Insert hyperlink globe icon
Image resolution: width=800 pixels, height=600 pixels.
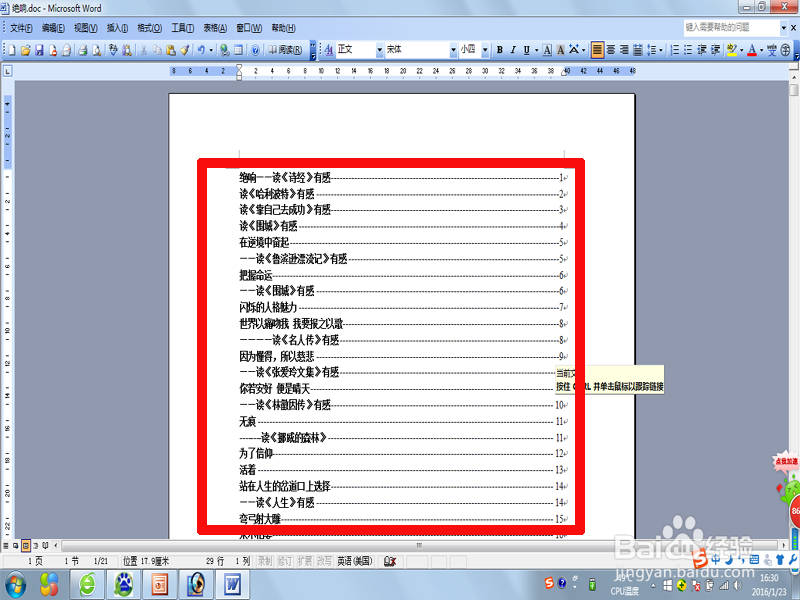[x=224, y=50]
